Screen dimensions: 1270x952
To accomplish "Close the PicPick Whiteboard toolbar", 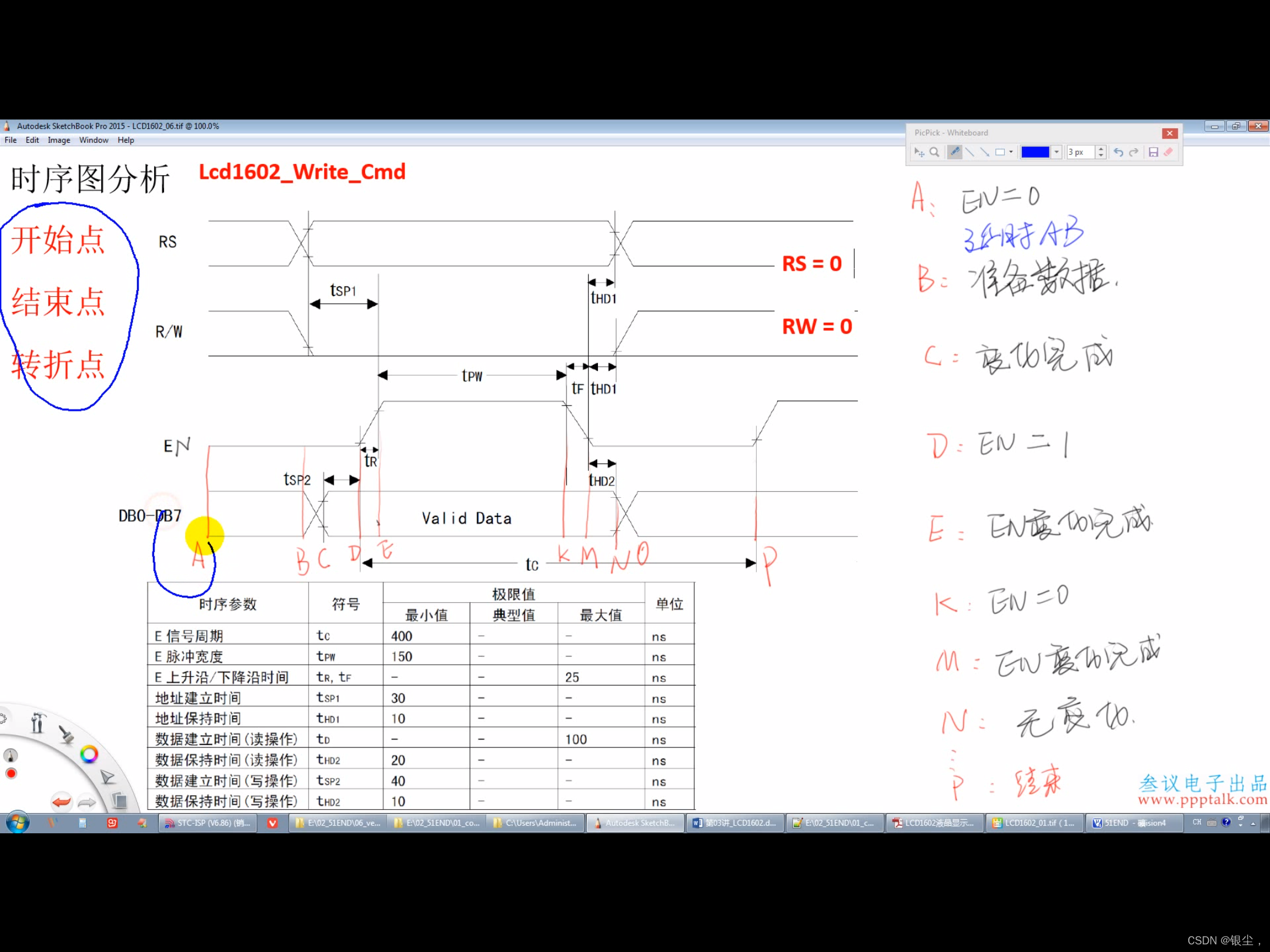I will click(x=1169, y=133).
